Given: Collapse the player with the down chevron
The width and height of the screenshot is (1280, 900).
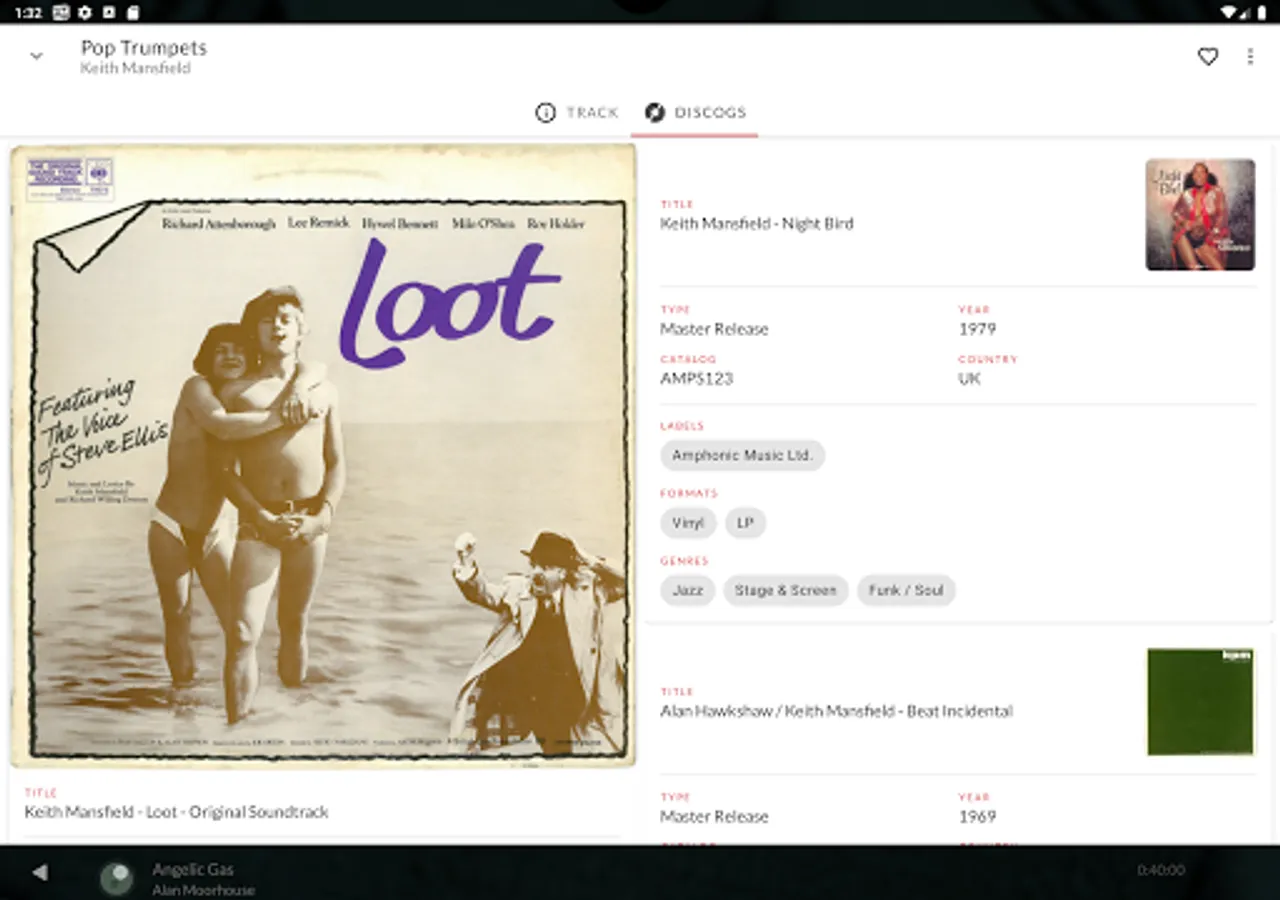Looking at the screenshot, I should [x=37, y=56].
